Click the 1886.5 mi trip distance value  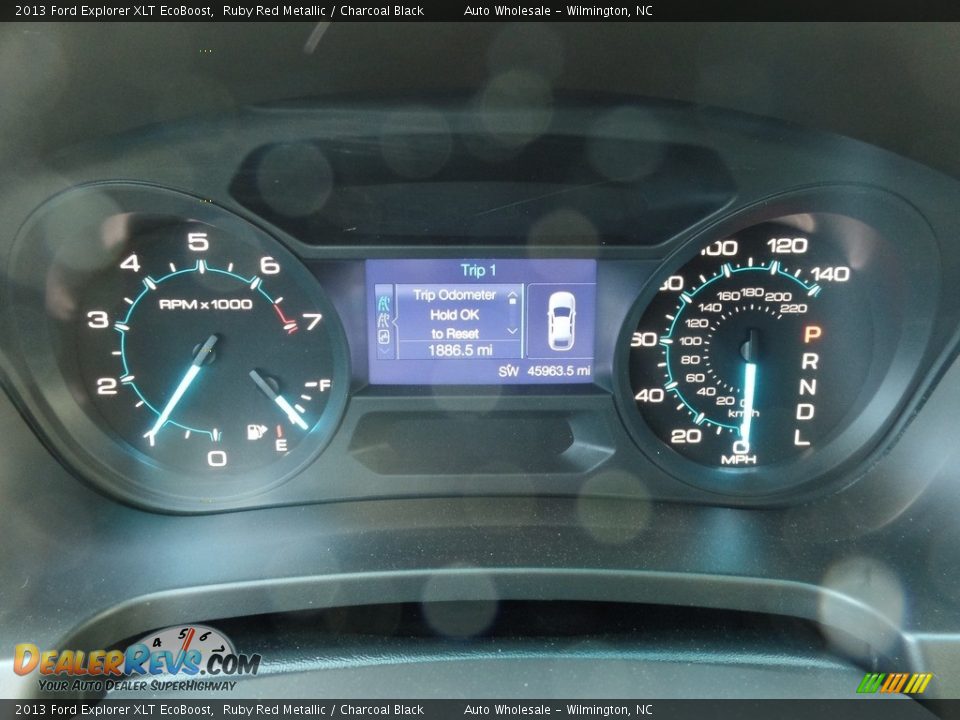(x=459, y=350)
